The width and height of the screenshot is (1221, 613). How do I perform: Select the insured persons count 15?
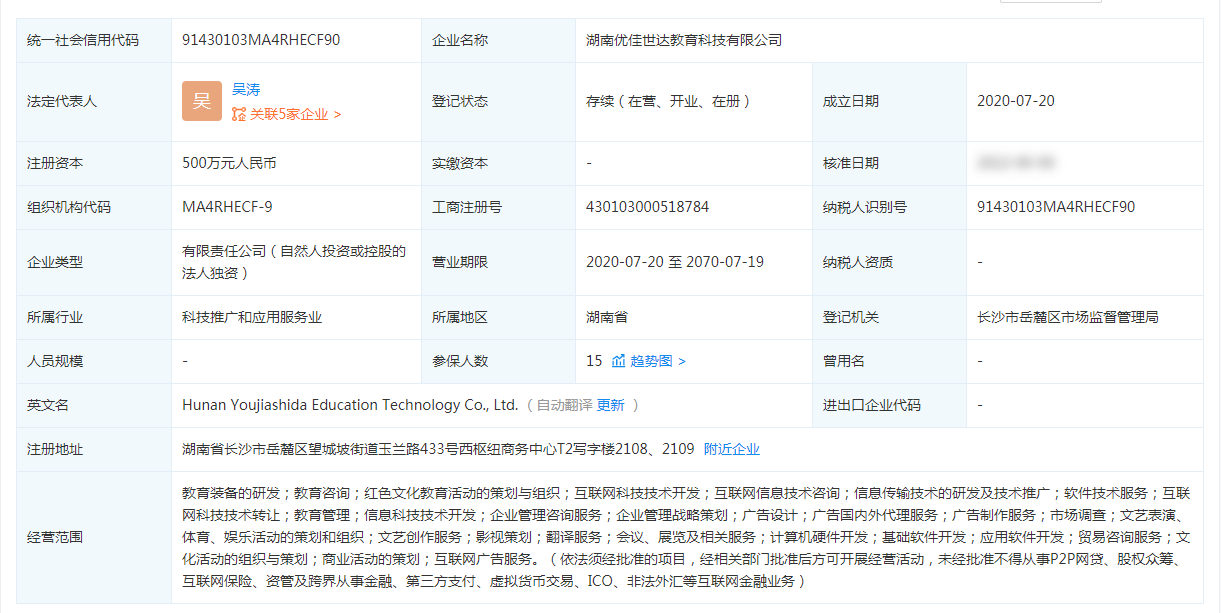coord(596,361)
